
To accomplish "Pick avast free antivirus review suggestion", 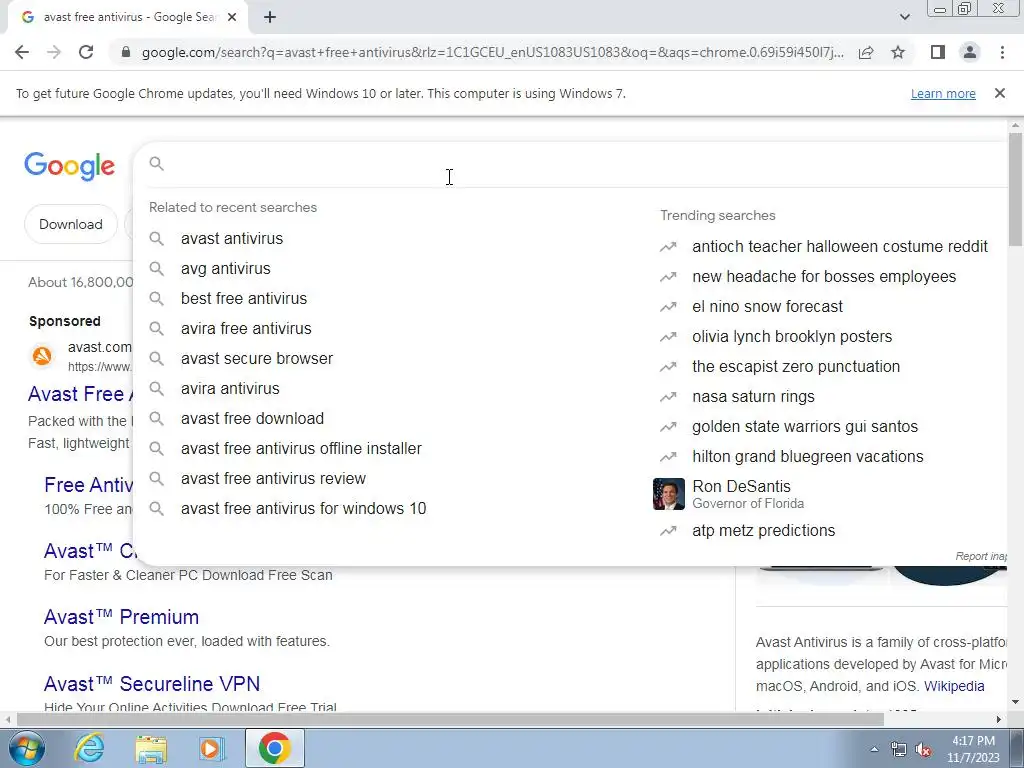I will click(273, 479).
